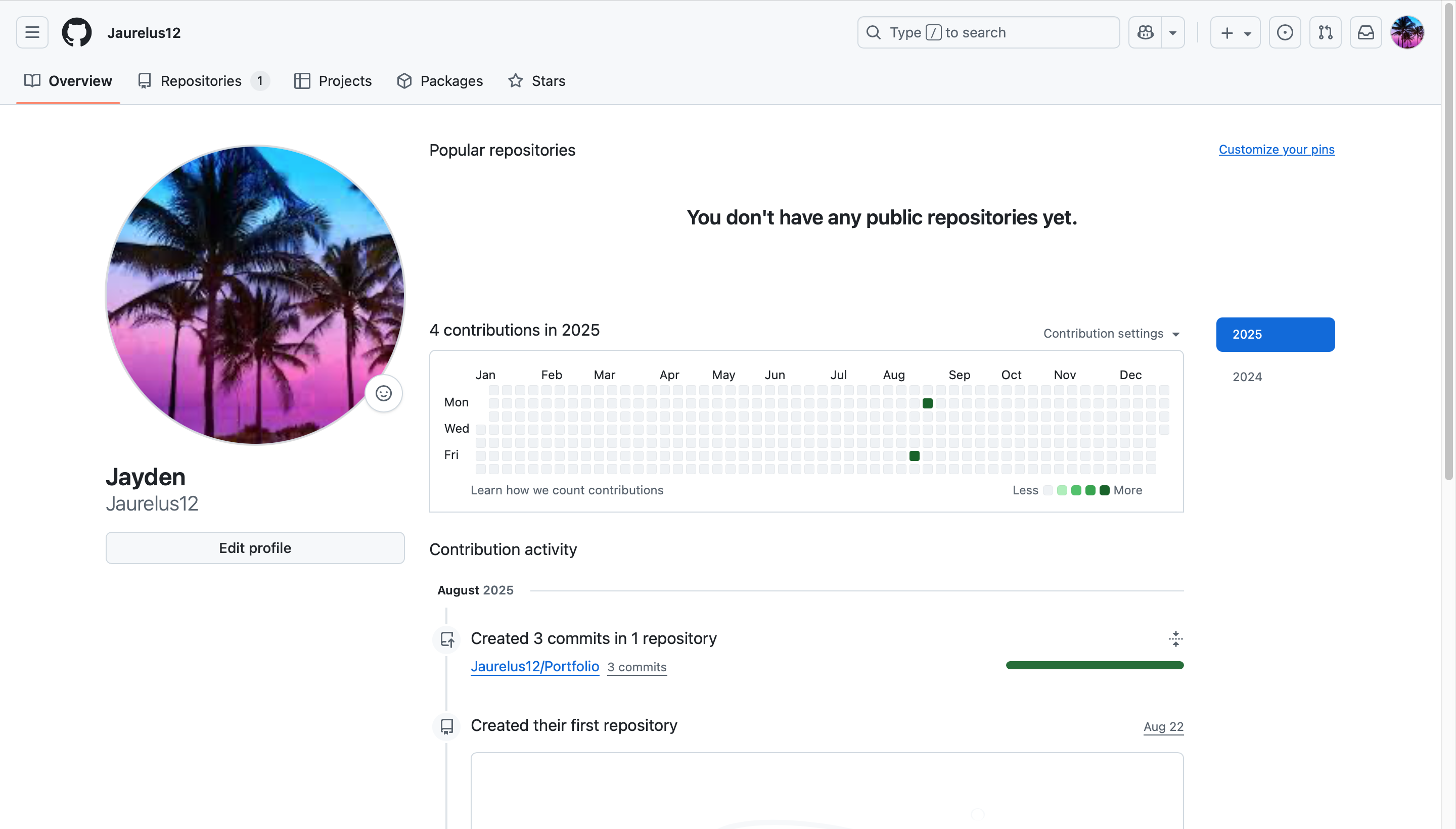Open the user avatar menu in header
The height and width of the screenshot is (829, 1456).
coord(1406,32)
